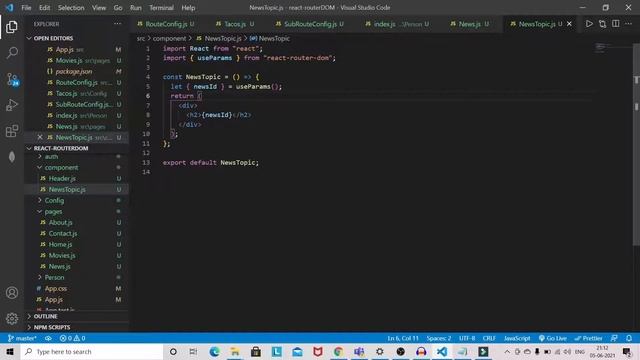Change encoding via UTF-8 status item
The height and width of the screenshot is (360, 640).
tap(467, 338)
